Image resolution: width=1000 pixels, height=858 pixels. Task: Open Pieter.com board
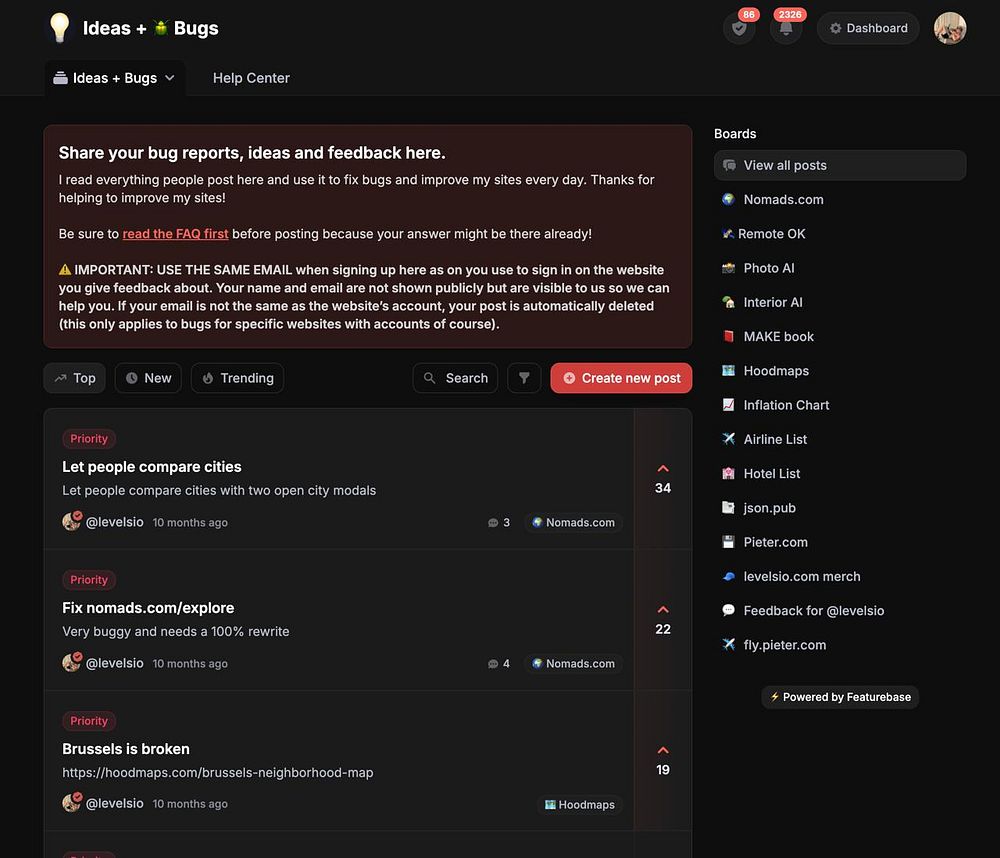[840, 542]
